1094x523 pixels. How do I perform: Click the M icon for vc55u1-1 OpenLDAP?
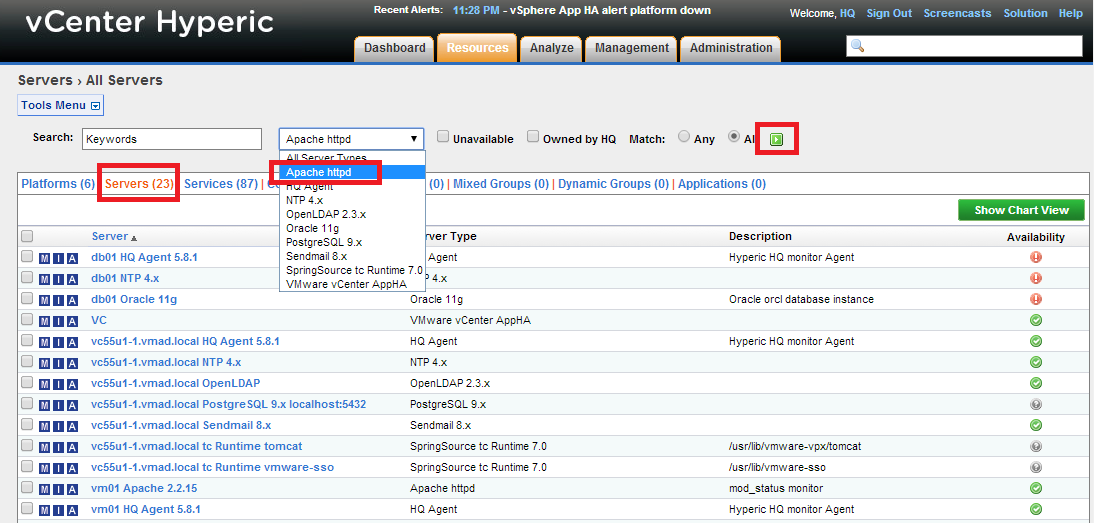tap(45, 384)
